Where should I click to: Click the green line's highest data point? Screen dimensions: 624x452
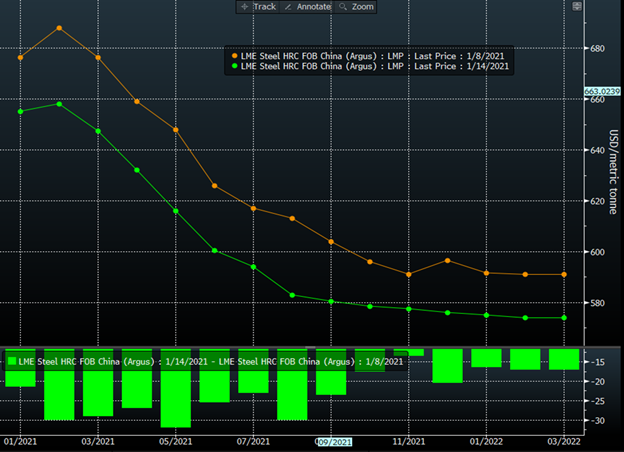click(x=59, y=103)
